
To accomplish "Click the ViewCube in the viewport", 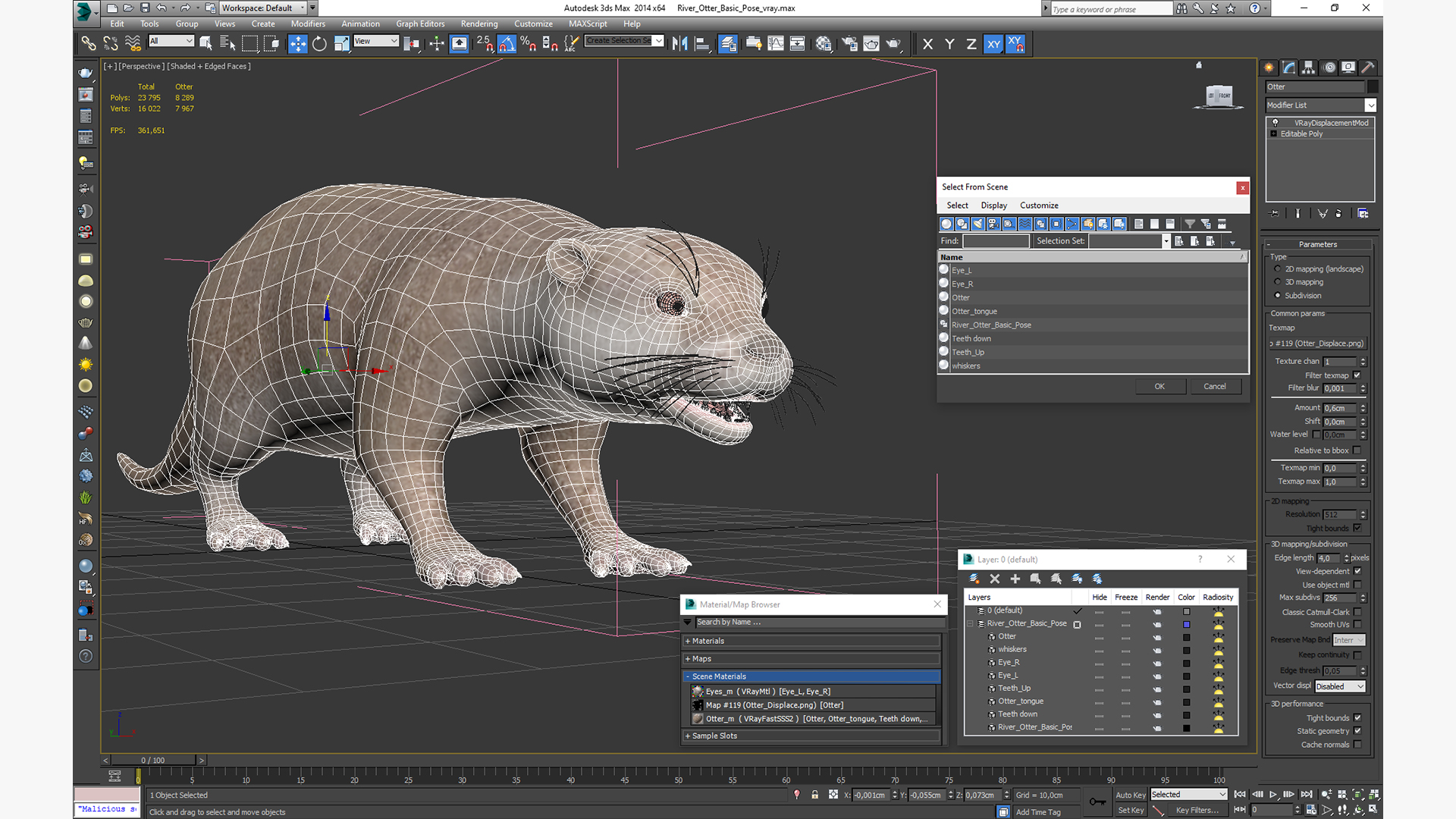I will [x=1219, y=96].
